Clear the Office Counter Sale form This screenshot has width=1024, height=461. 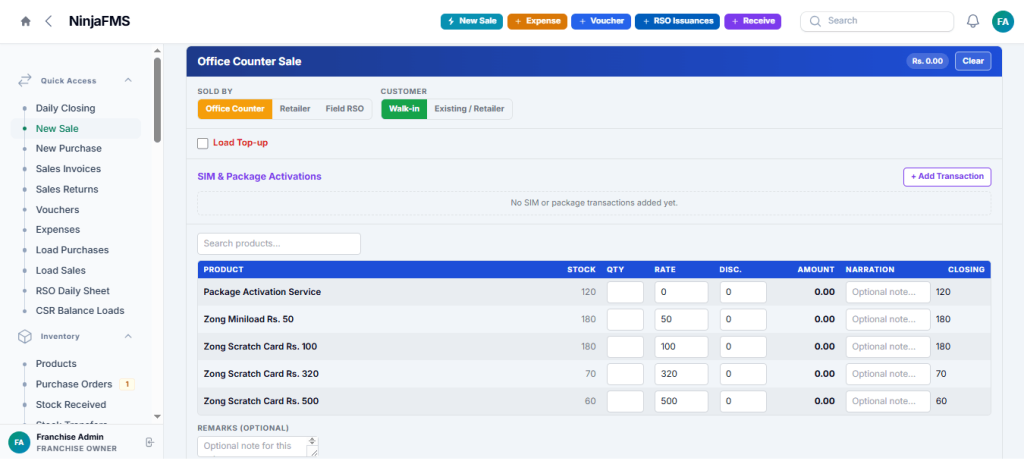click(973, 61)
